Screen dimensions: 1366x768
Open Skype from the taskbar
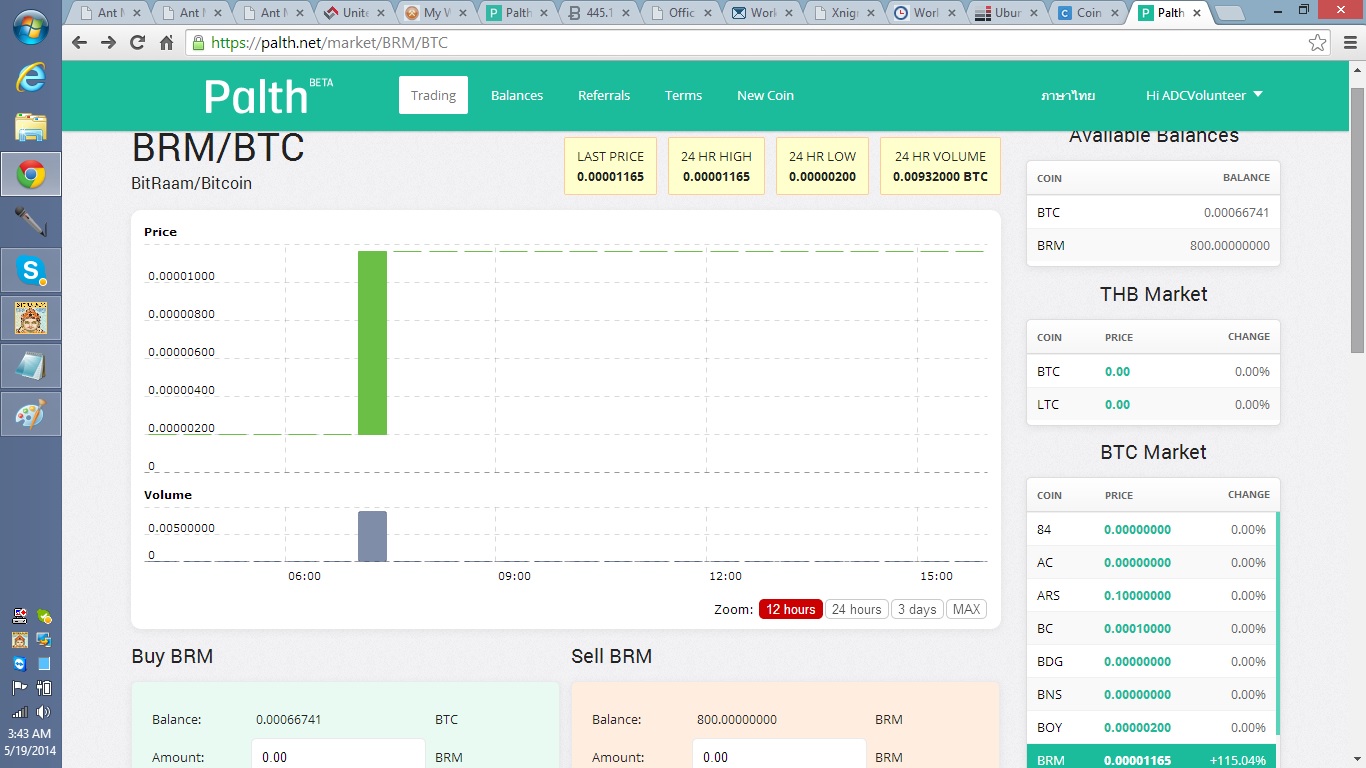point(30,270)
